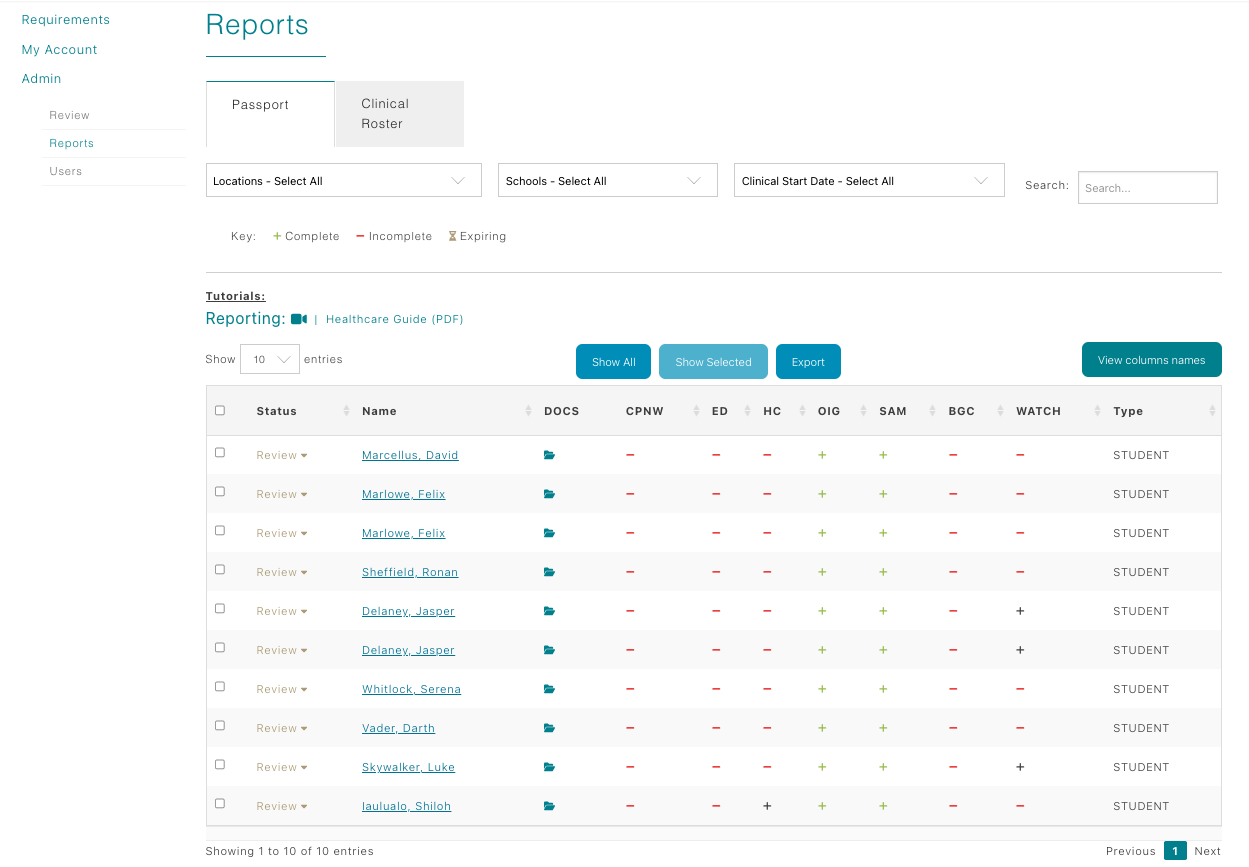Image resolution: width=1249 pixels, height=867 pixels.
Task: Open the Clinical Start Date filter dropdown
Action: [868, 180]
